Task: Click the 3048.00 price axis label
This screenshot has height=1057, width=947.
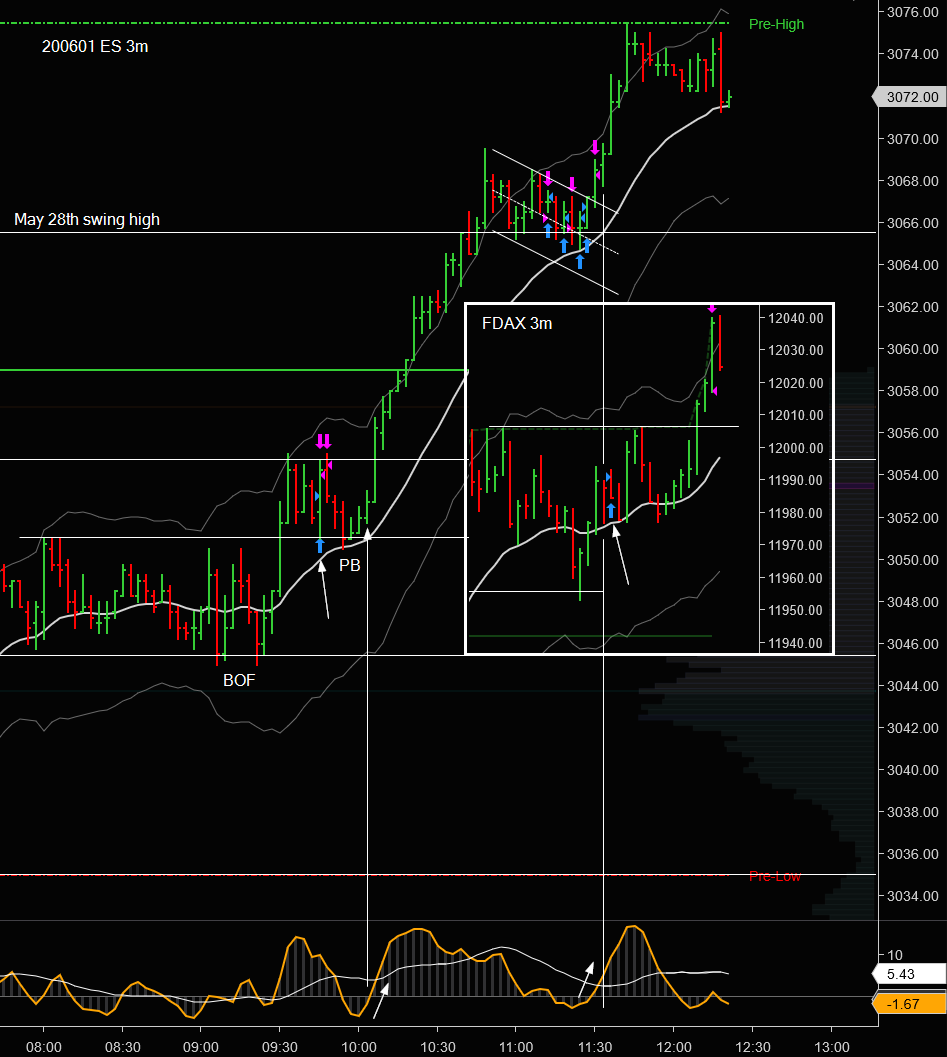Action: click(913, 601)
